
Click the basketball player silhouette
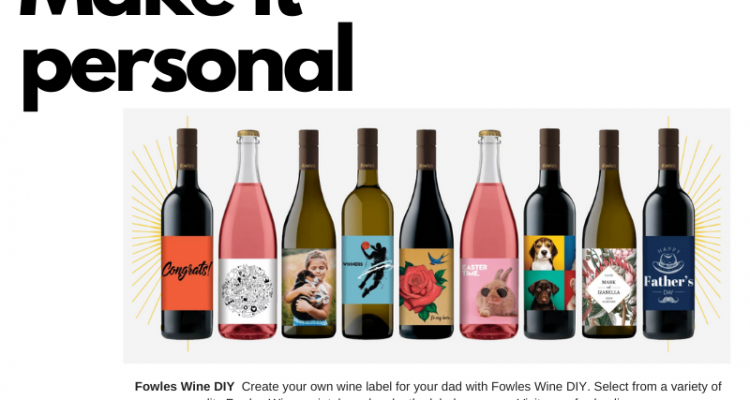[x=372, y=269]
